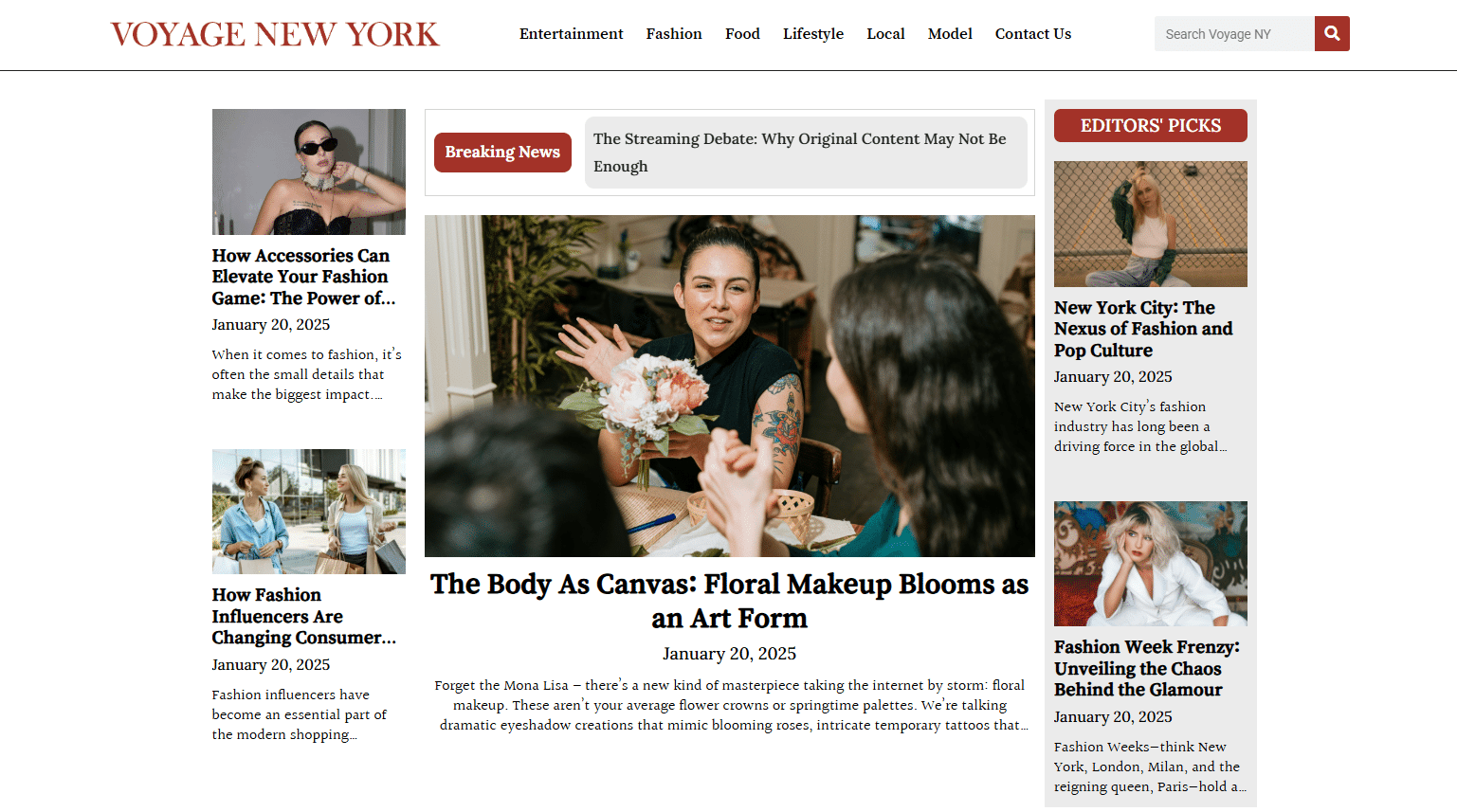Focus the Search Voyage NY field
The width and height of the screenshot is (1457, 812).
click(x=1234, y=34)
